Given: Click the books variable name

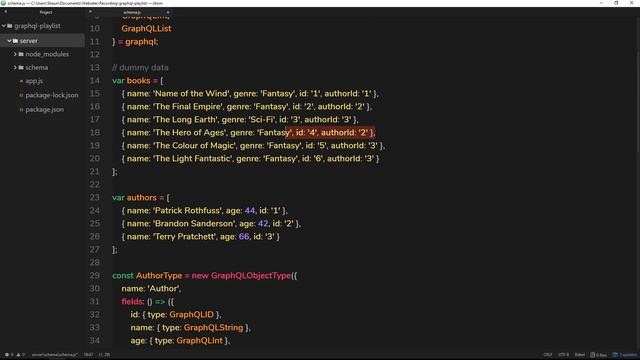Looking at the screenshot, I should tap(138, 81).
